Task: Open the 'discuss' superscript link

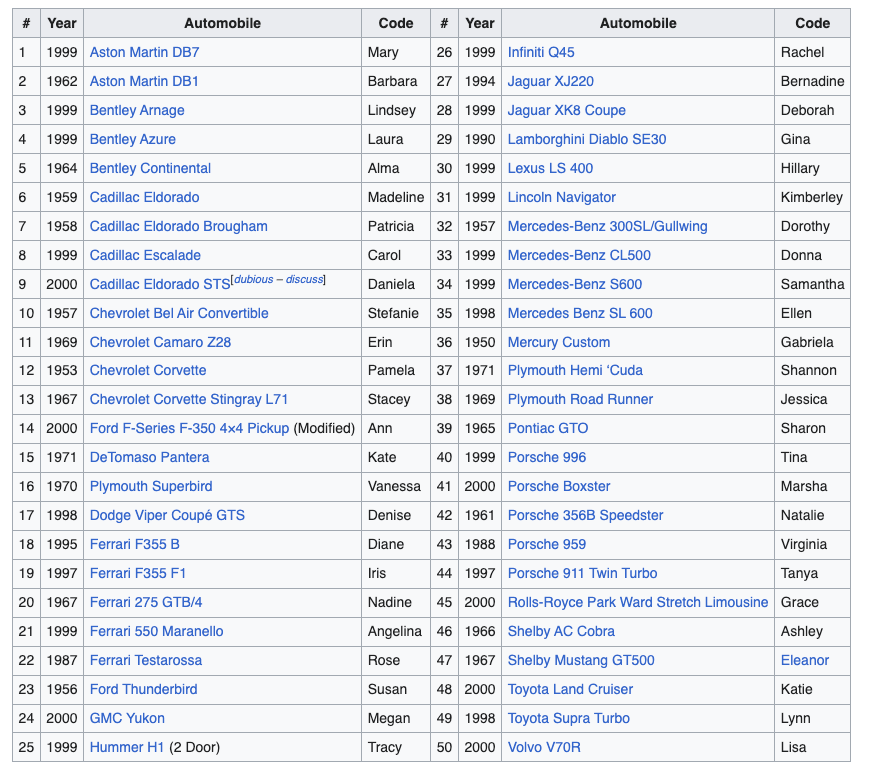Action: 304,280
